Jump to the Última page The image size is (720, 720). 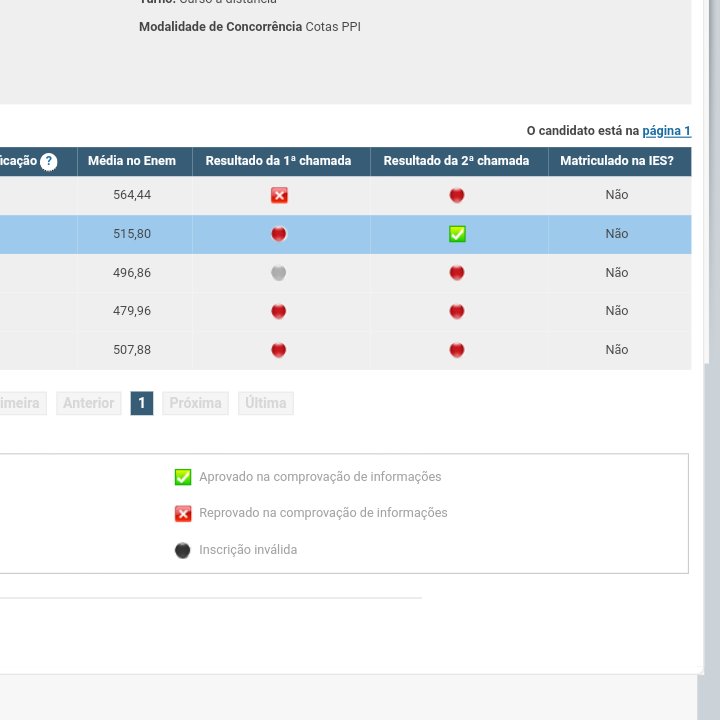click(x=266, y=403)
